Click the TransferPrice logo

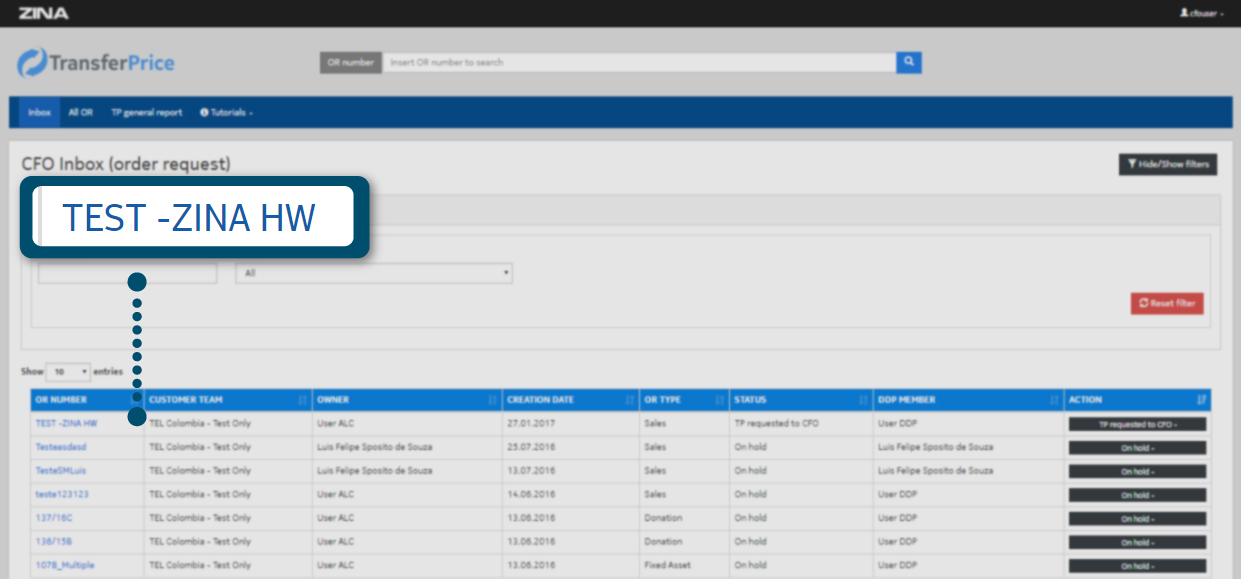pyautogui.click(x=96, y=63)
